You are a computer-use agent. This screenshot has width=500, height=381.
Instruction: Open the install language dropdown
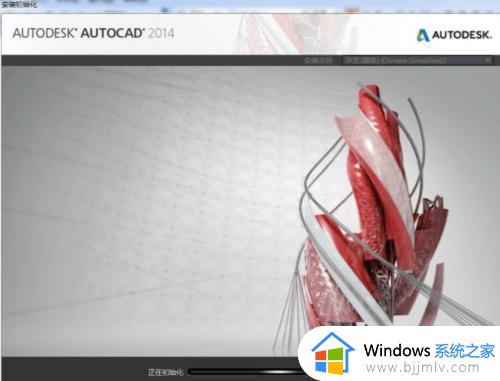click(x=417, y=60)
